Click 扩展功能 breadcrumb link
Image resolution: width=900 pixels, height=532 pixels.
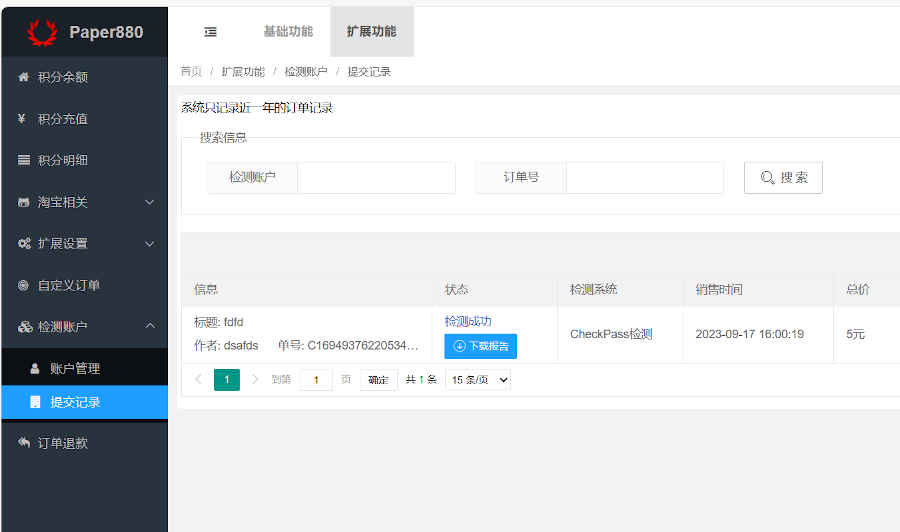[243, 72]
